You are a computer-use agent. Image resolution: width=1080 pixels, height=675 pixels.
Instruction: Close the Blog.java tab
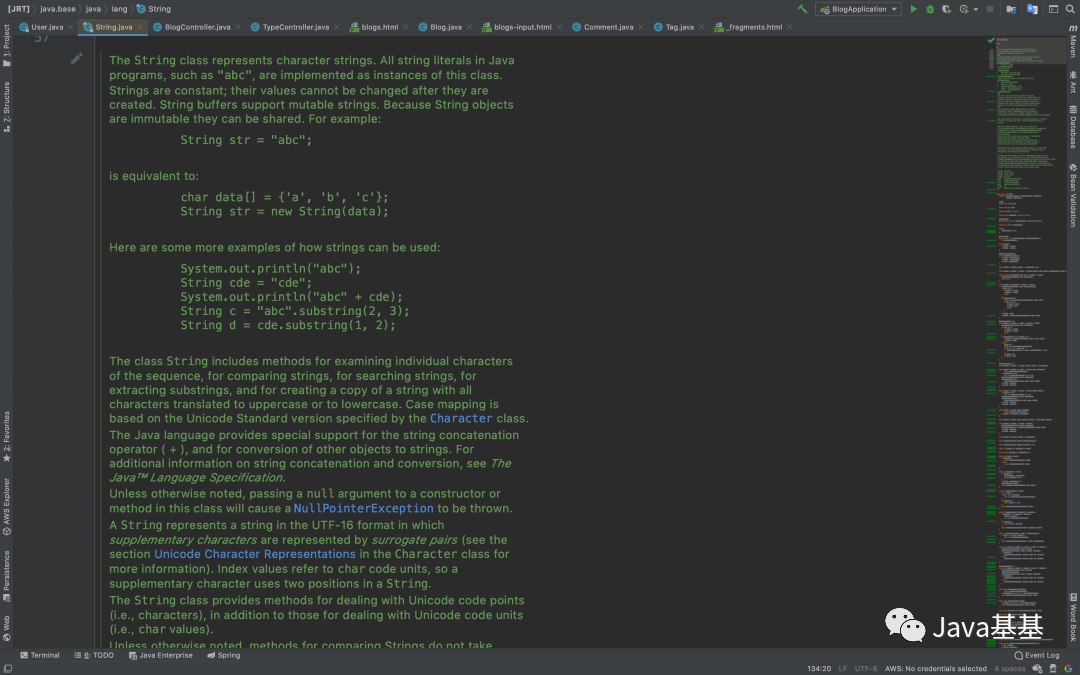[x=468, y=27]
